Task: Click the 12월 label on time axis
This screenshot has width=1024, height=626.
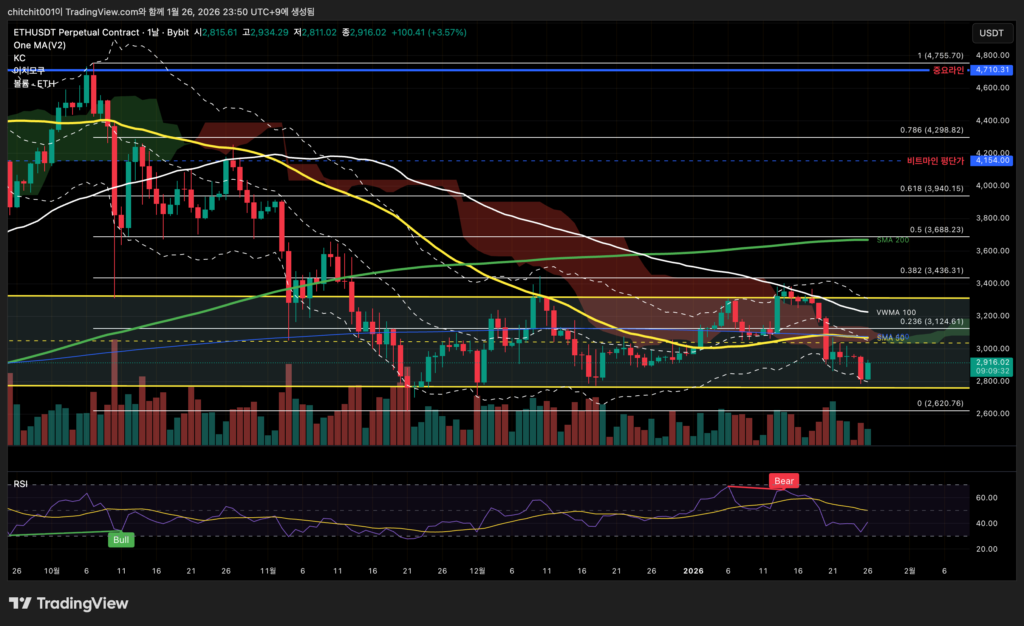Action: point(478,571)
